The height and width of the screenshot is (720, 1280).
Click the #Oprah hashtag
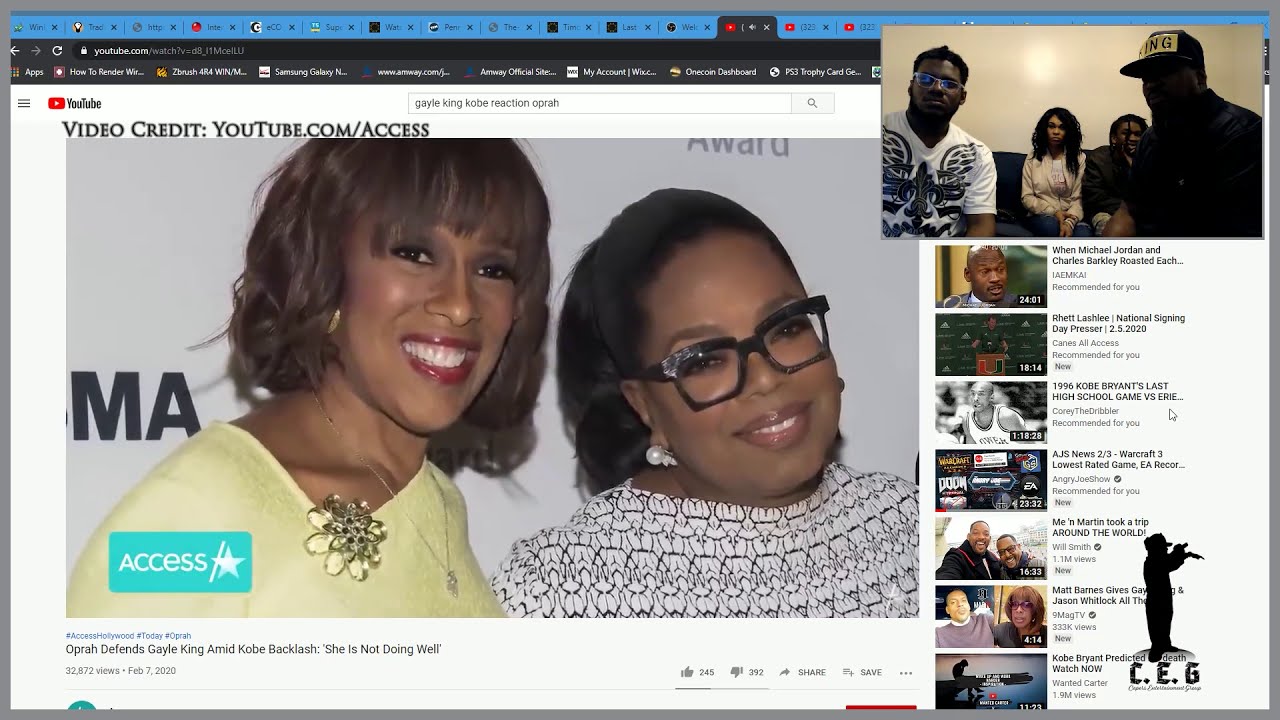pos(178,636)
